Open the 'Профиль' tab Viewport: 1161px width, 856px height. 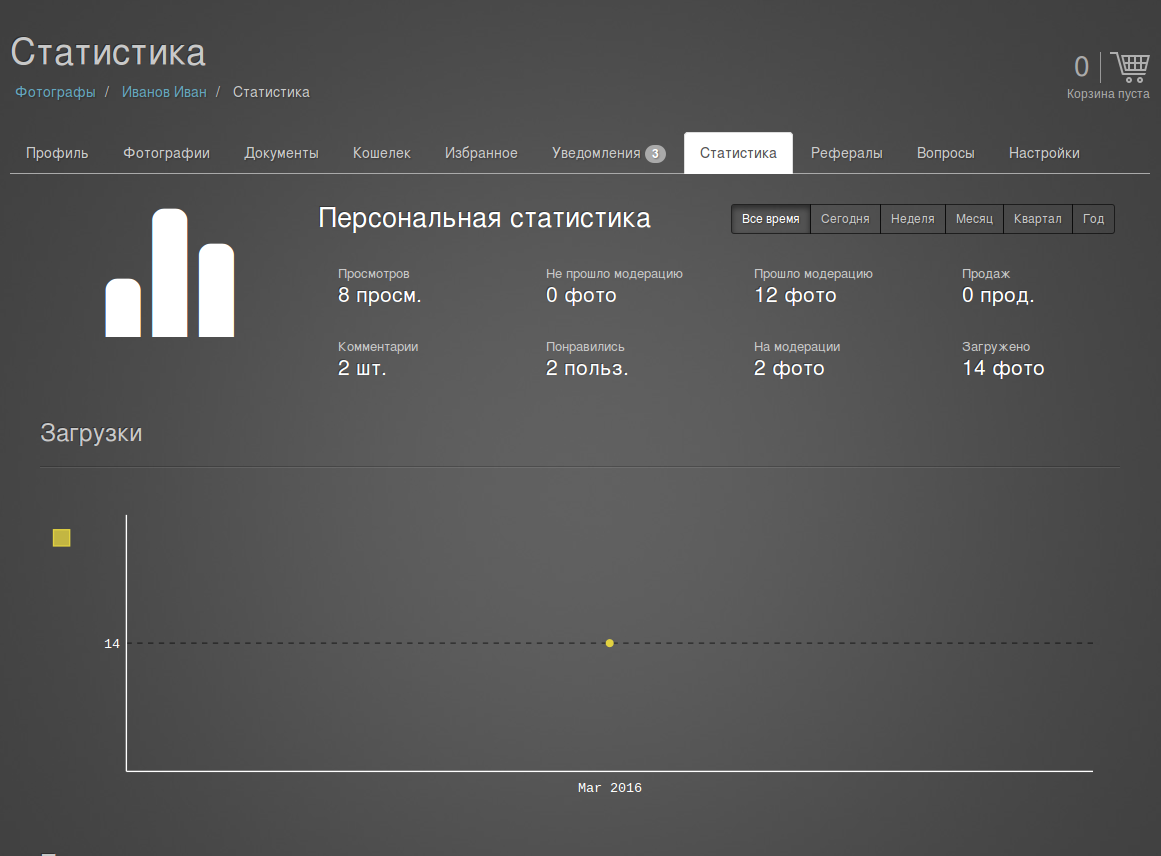57,153
